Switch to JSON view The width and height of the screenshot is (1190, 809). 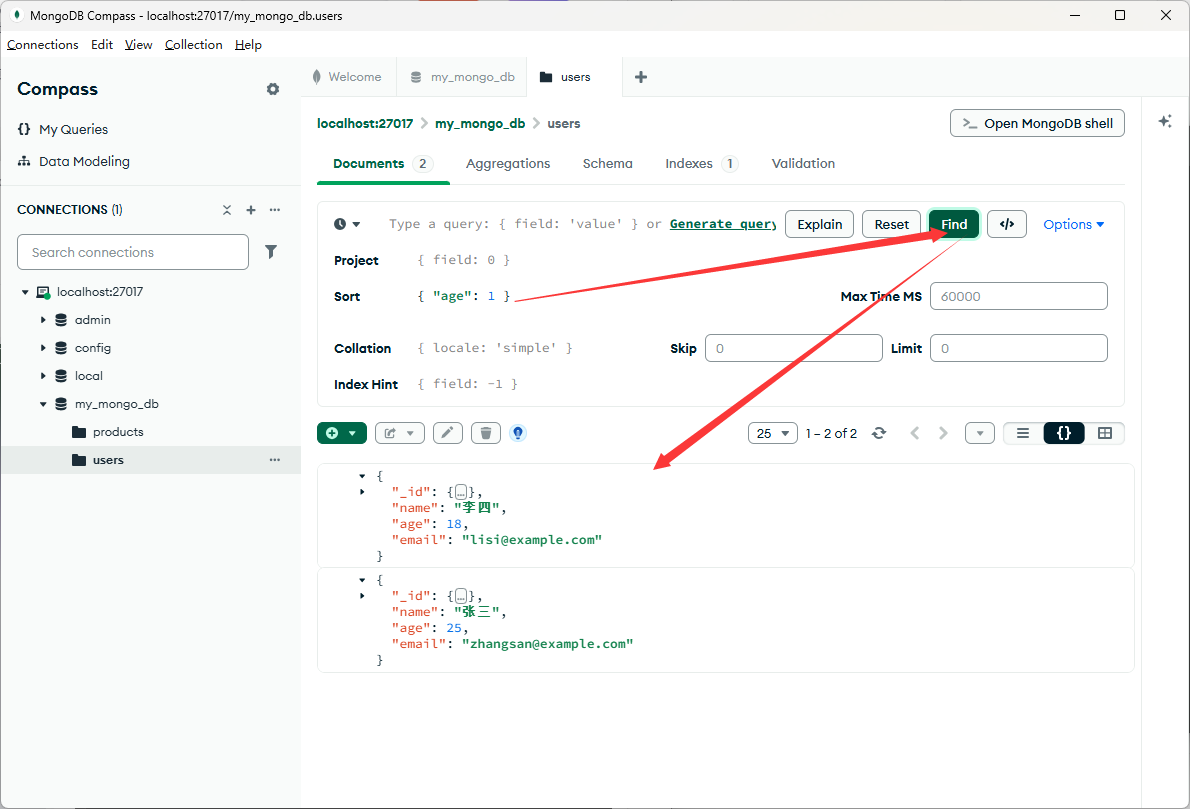(x=1064, y=433)
